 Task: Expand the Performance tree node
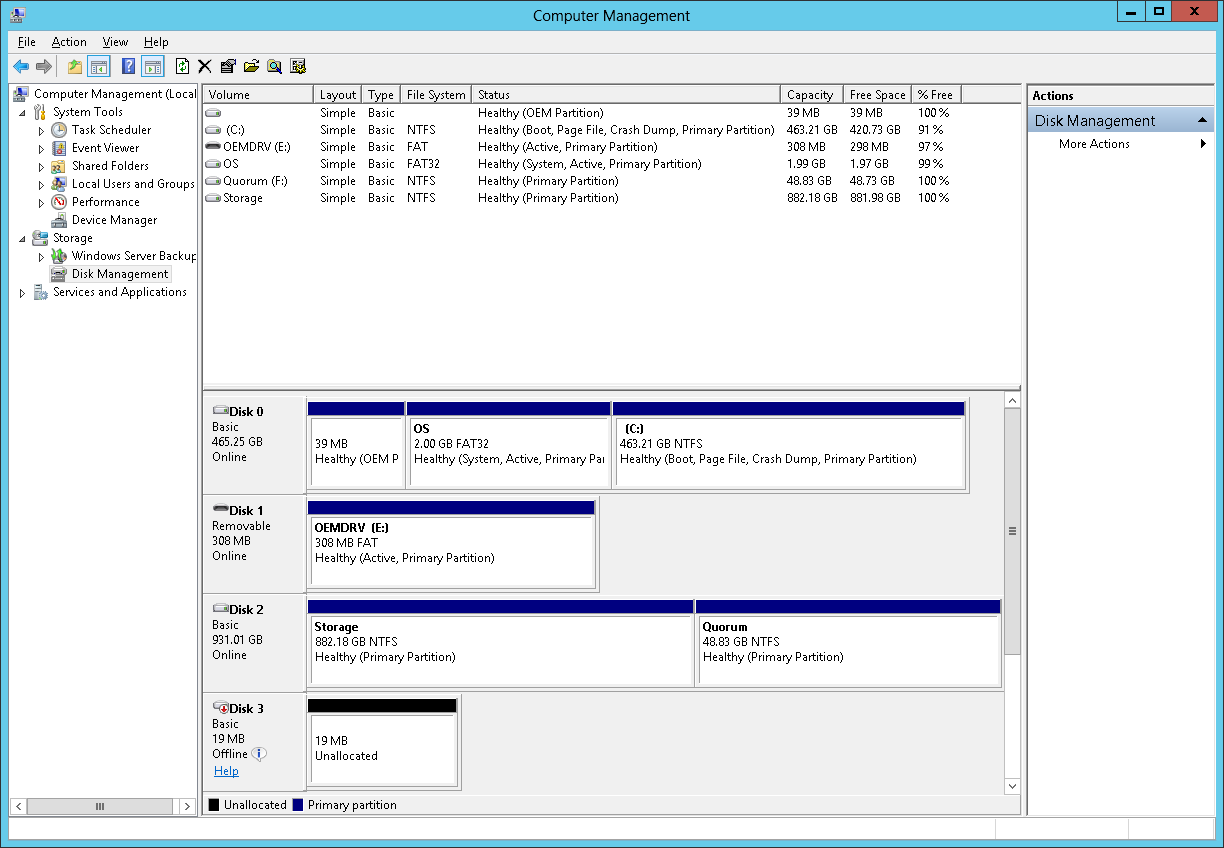pyautogui.click(x=41, y=202)
